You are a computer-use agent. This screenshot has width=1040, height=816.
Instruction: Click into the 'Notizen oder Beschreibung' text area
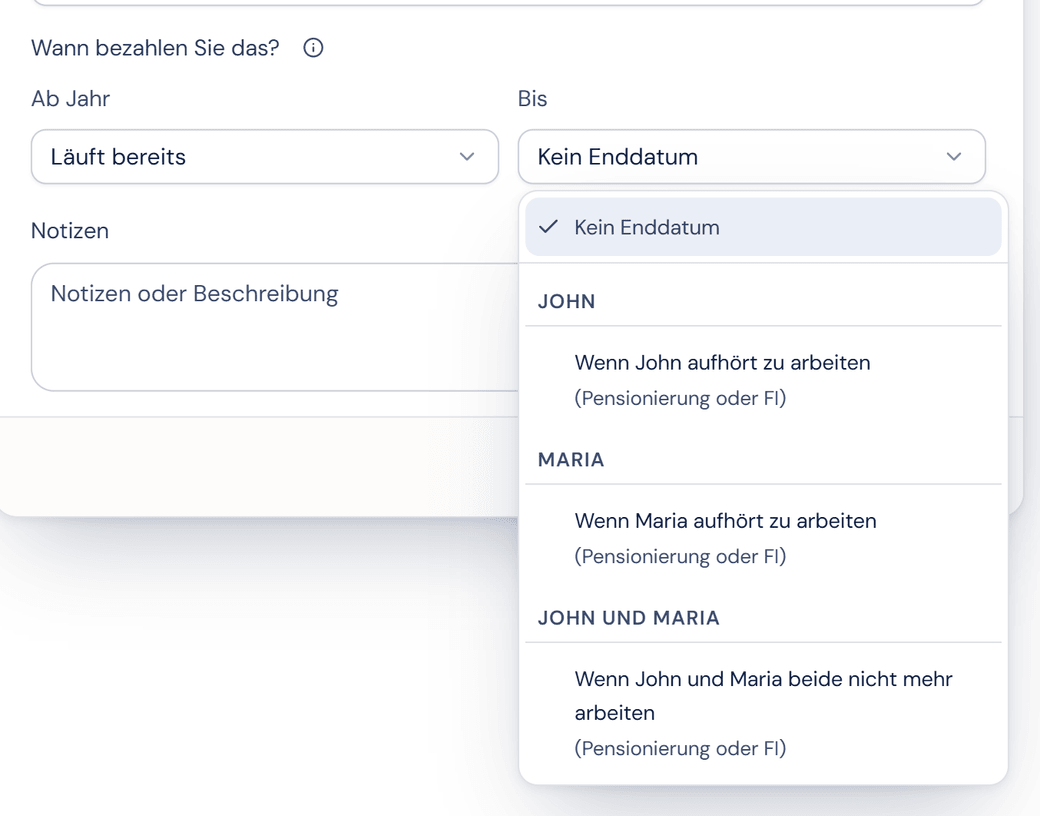pyautogui.click(x=275, y=327)
